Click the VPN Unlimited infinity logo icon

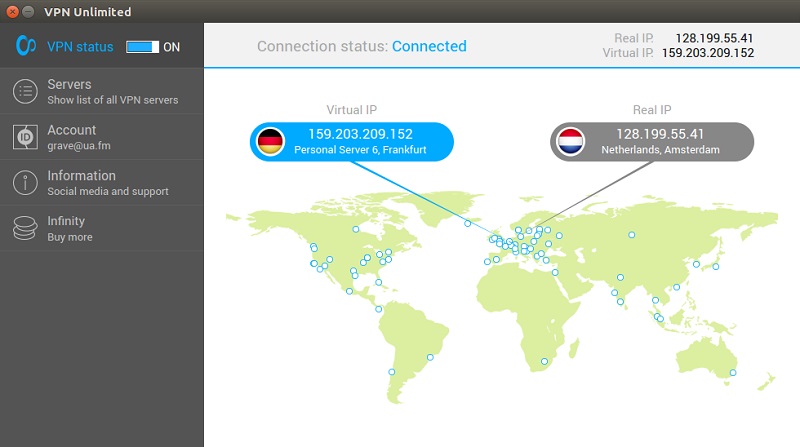pyautogui.click(x=26, y=45)
